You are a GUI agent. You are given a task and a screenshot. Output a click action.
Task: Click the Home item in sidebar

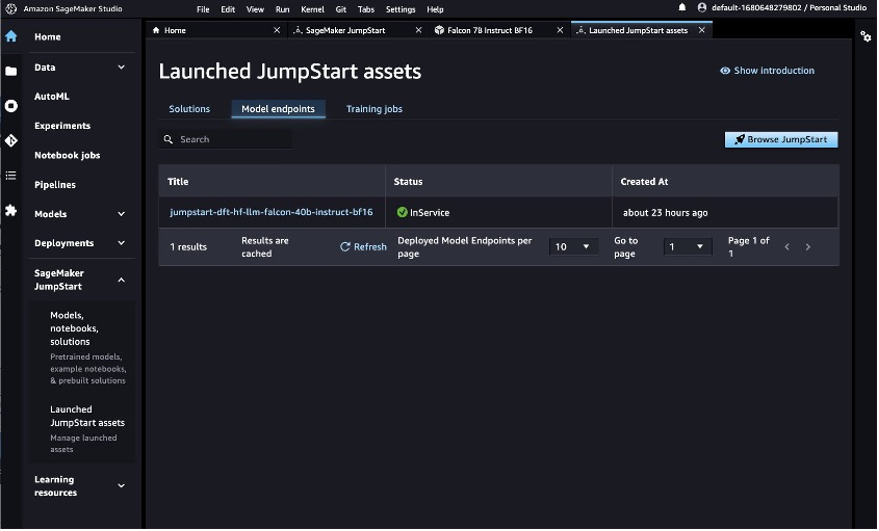click(48, 37)
